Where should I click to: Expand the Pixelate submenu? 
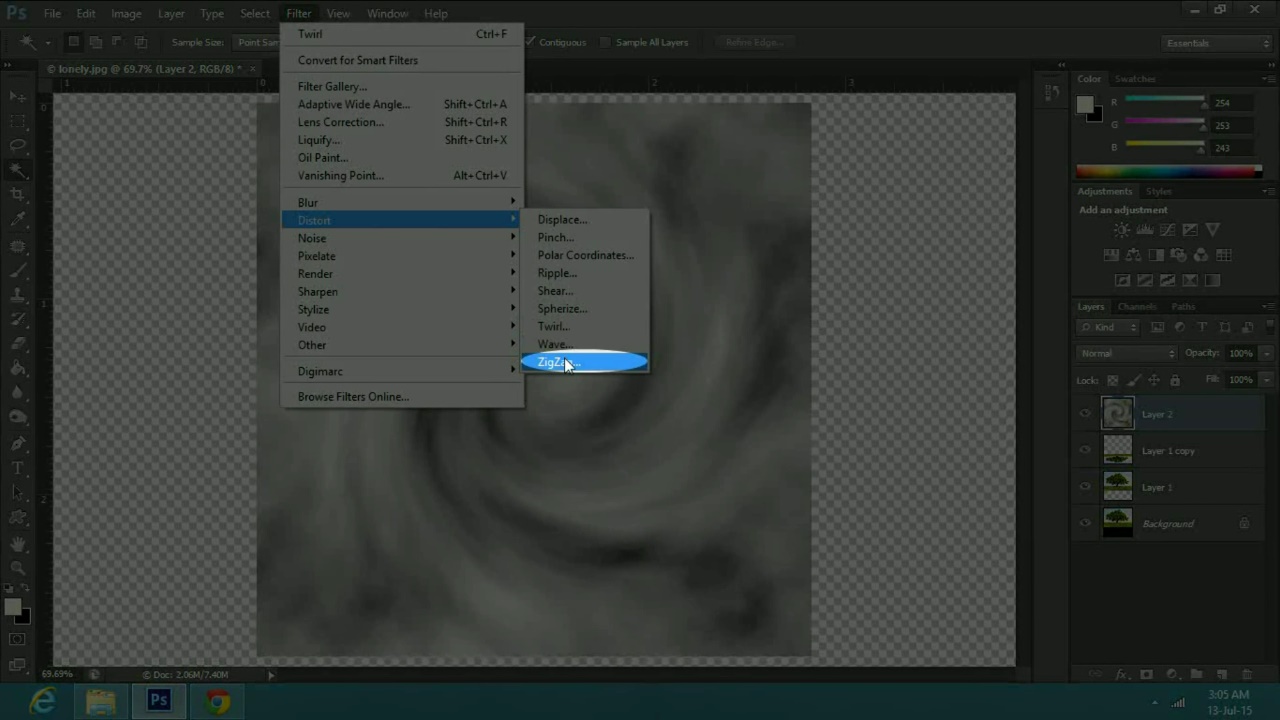[x=402, y=256]
